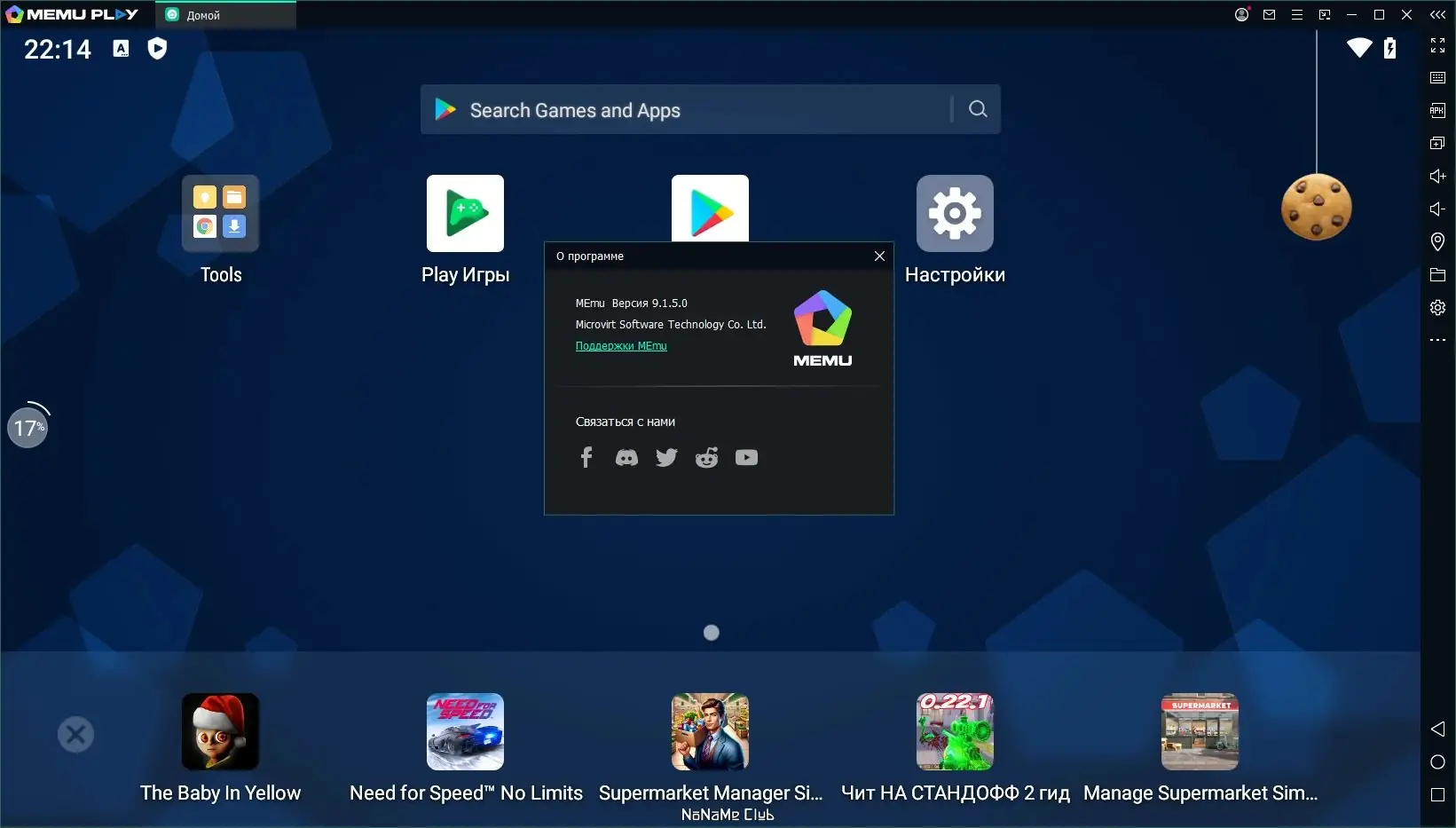Click the Wi-Fi status icon
The image size is (1456, 828).
coord(1359,48)
